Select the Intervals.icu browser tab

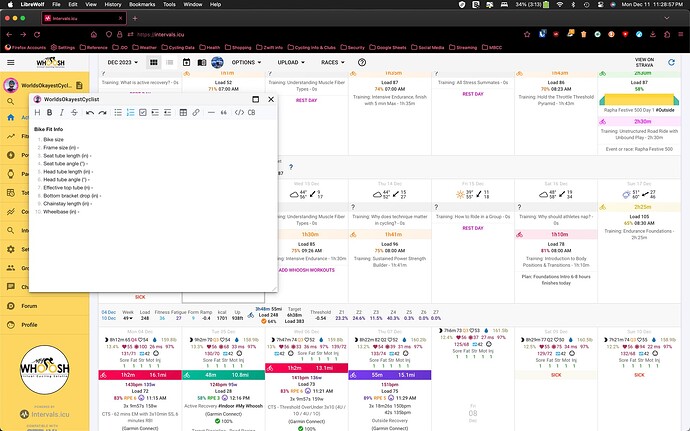coord(84,18)
